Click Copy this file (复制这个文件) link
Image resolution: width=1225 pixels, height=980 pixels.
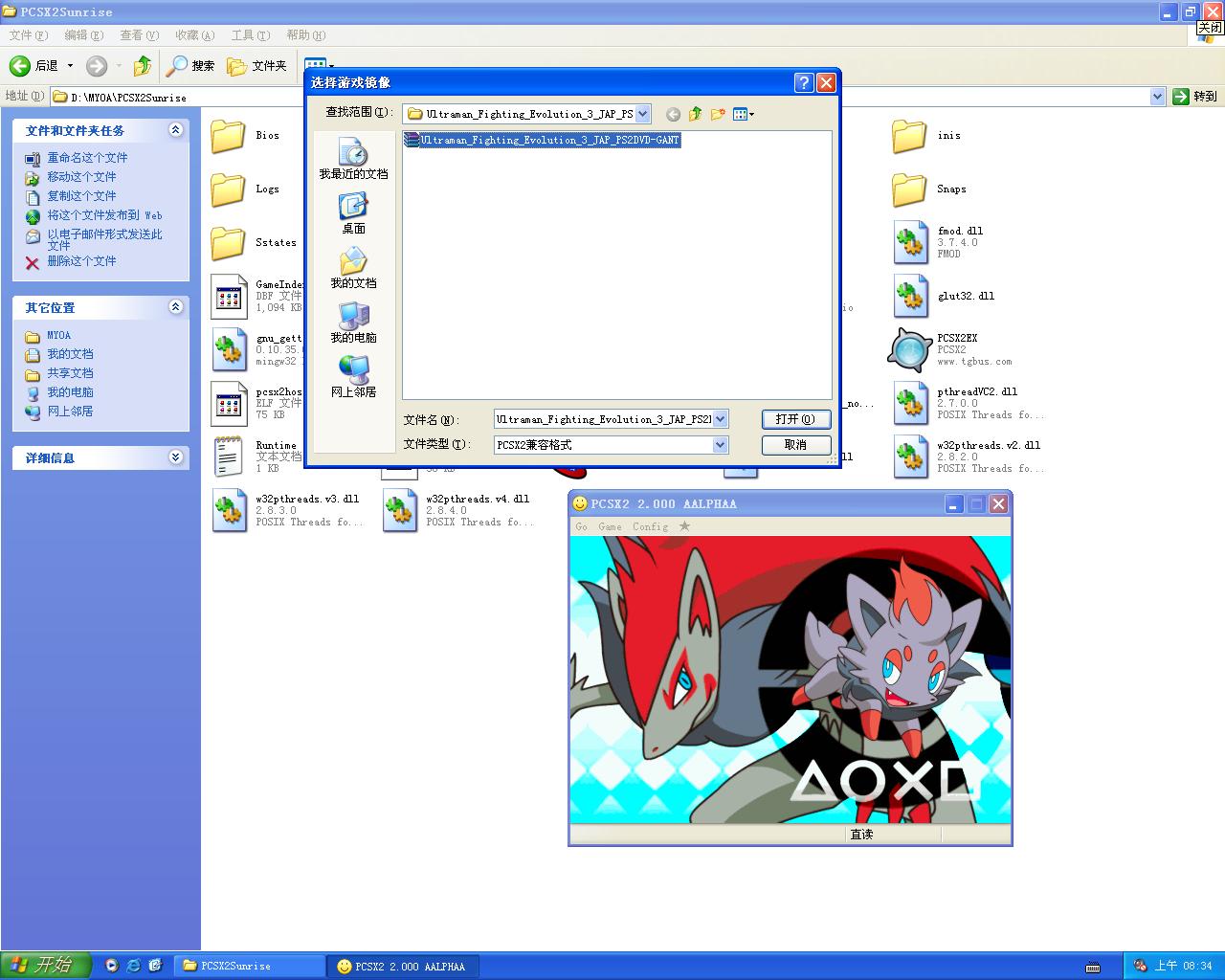81,196
